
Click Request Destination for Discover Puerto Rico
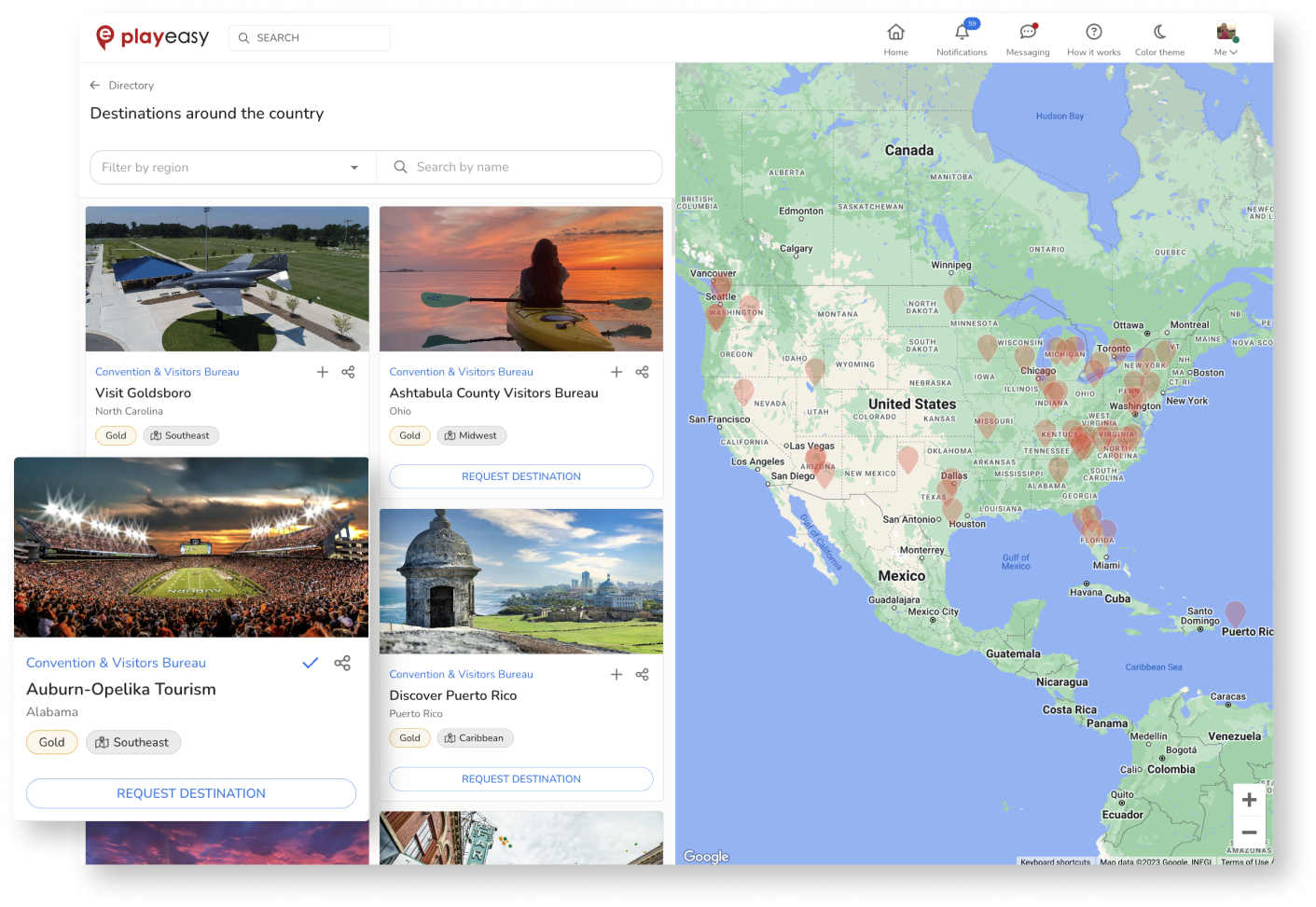click(x=520, y=778)
